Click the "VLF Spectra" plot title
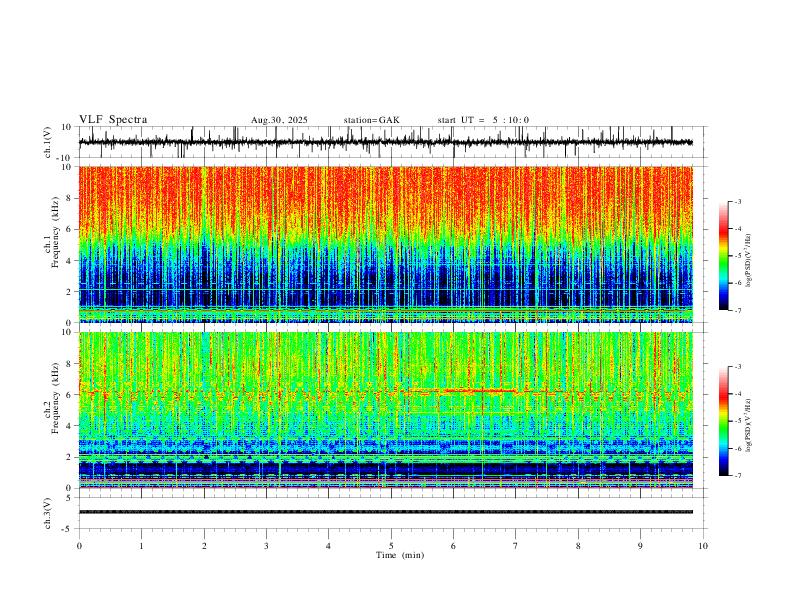This screenshot has width=792, height=612. tap(113, 120)
